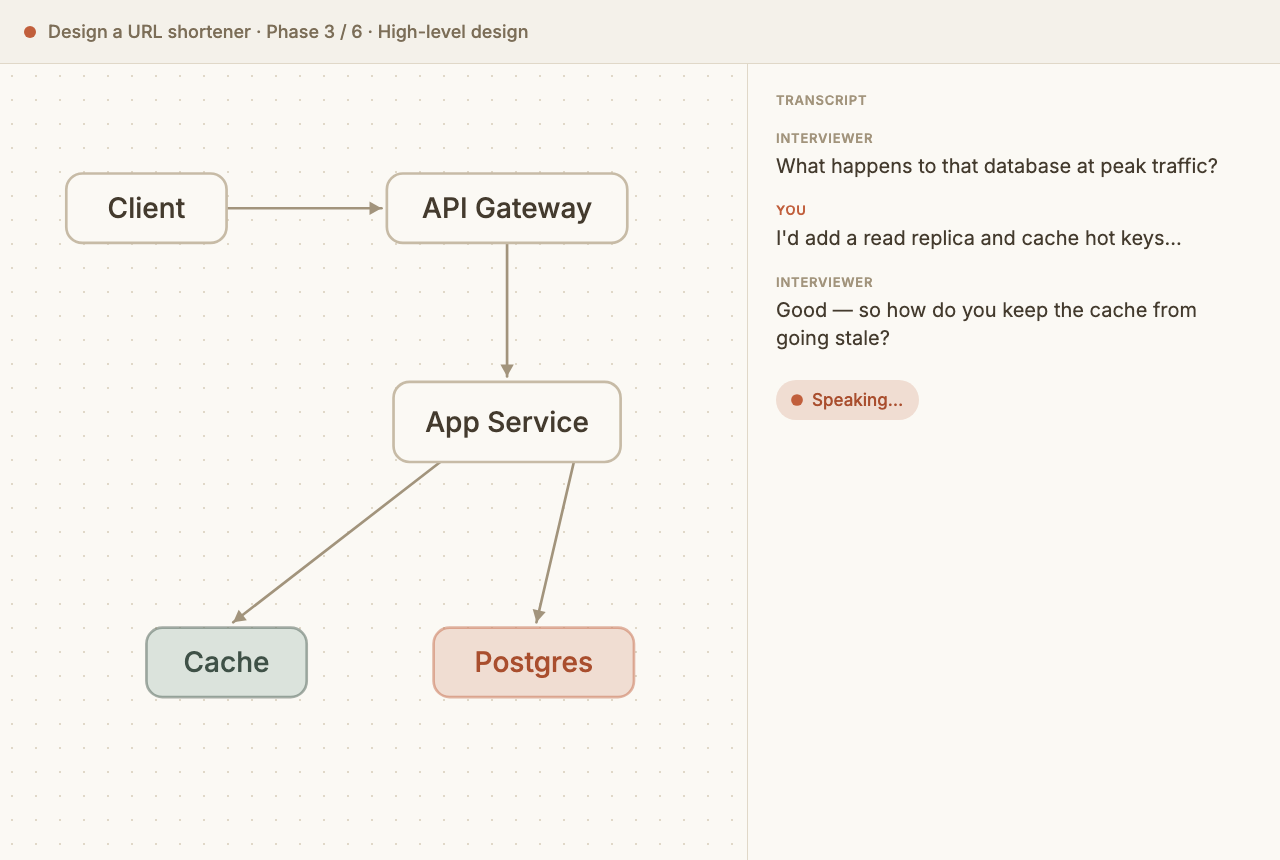Click the App Service node

pyautogui.click(x=507, y=422)
